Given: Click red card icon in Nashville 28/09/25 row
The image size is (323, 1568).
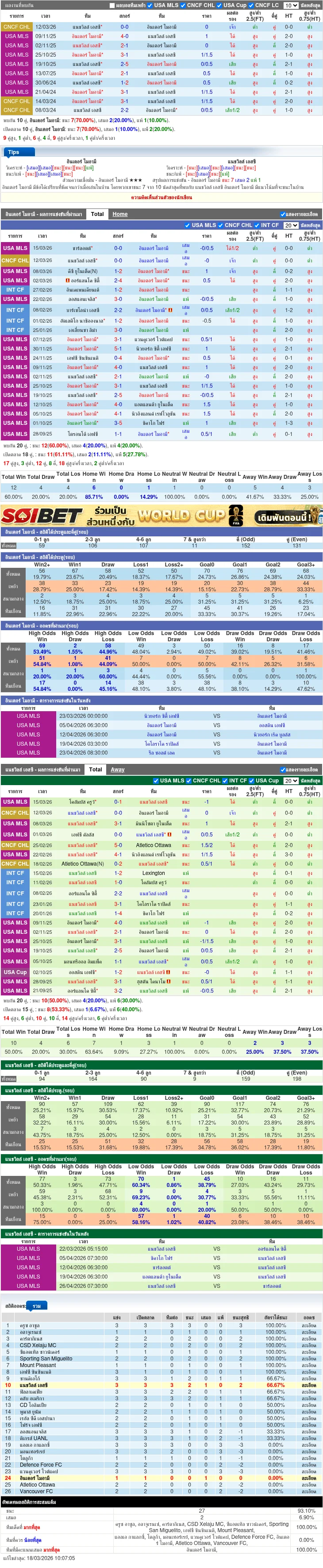Looking at the screenshot, I should [169, 981].
